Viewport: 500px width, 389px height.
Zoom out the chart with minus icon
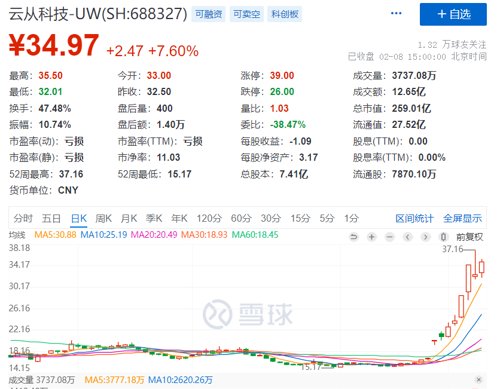(x=389, y=237)
